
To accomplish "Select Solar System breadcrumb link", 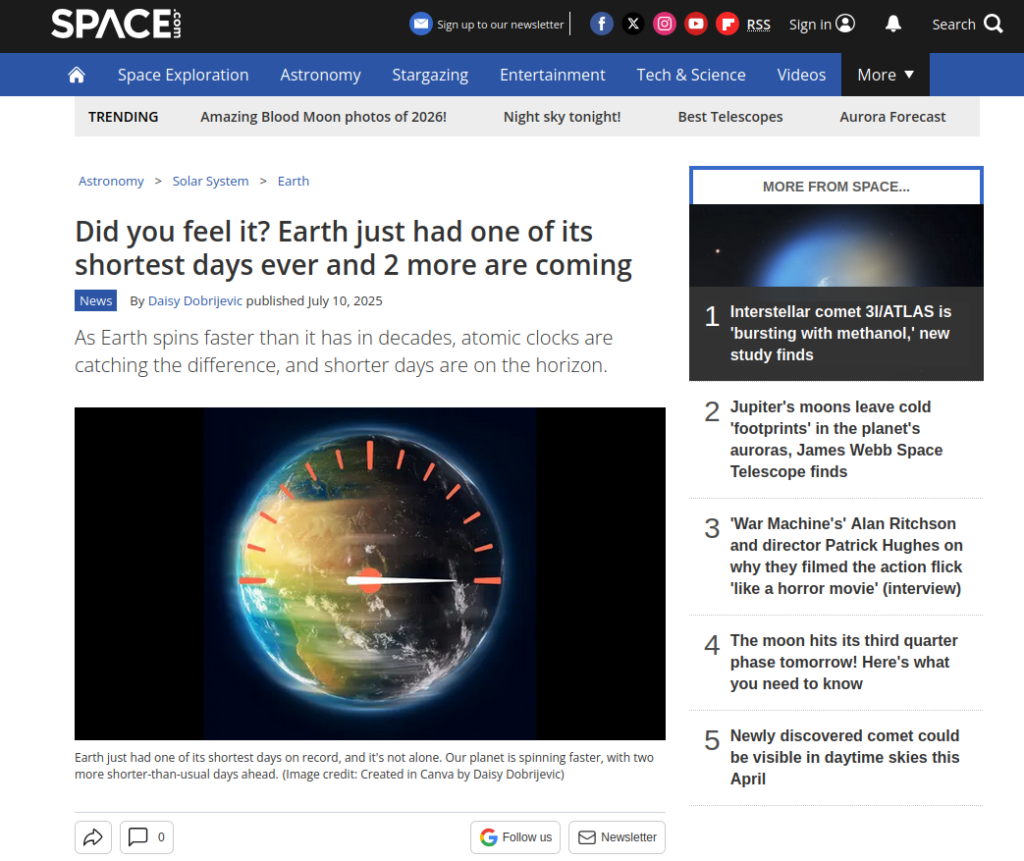I will (x=210, y=181).
